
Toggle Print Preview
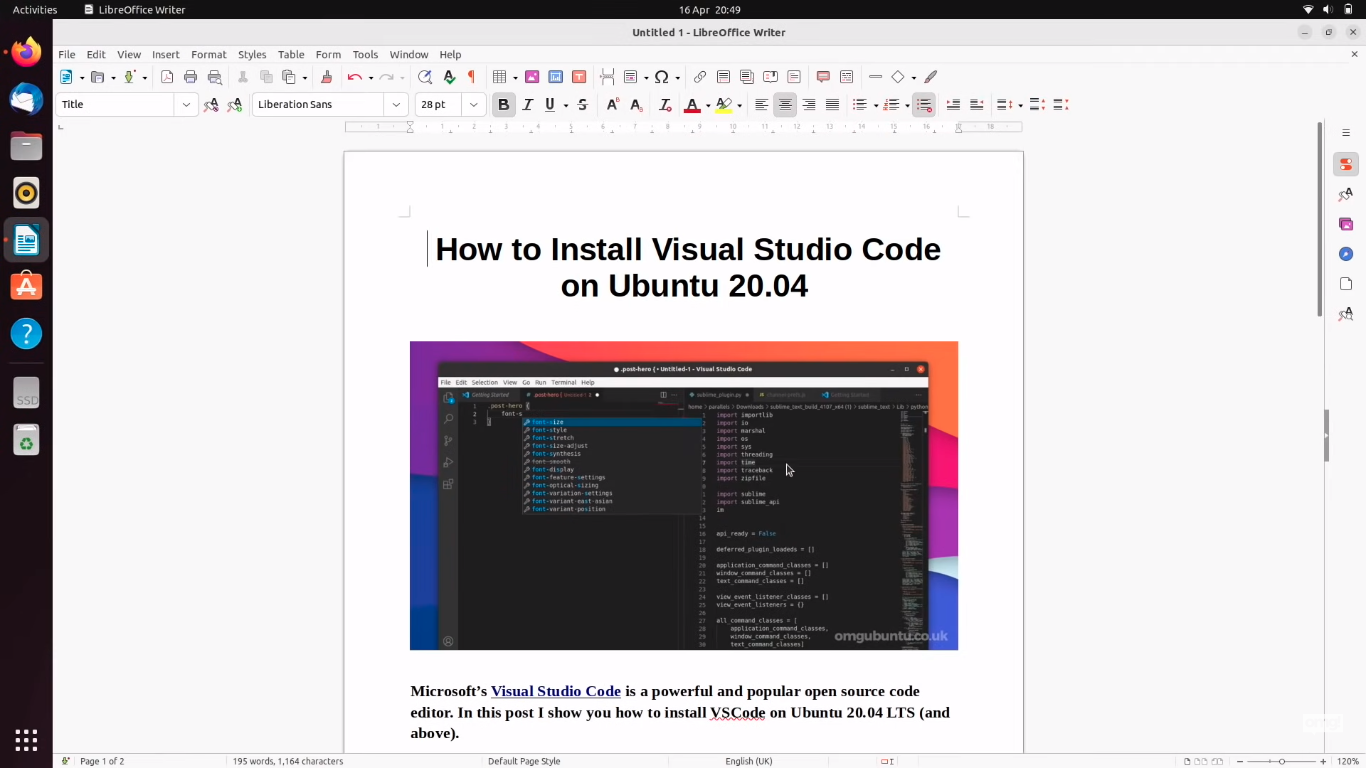click(x=214, y=77)
